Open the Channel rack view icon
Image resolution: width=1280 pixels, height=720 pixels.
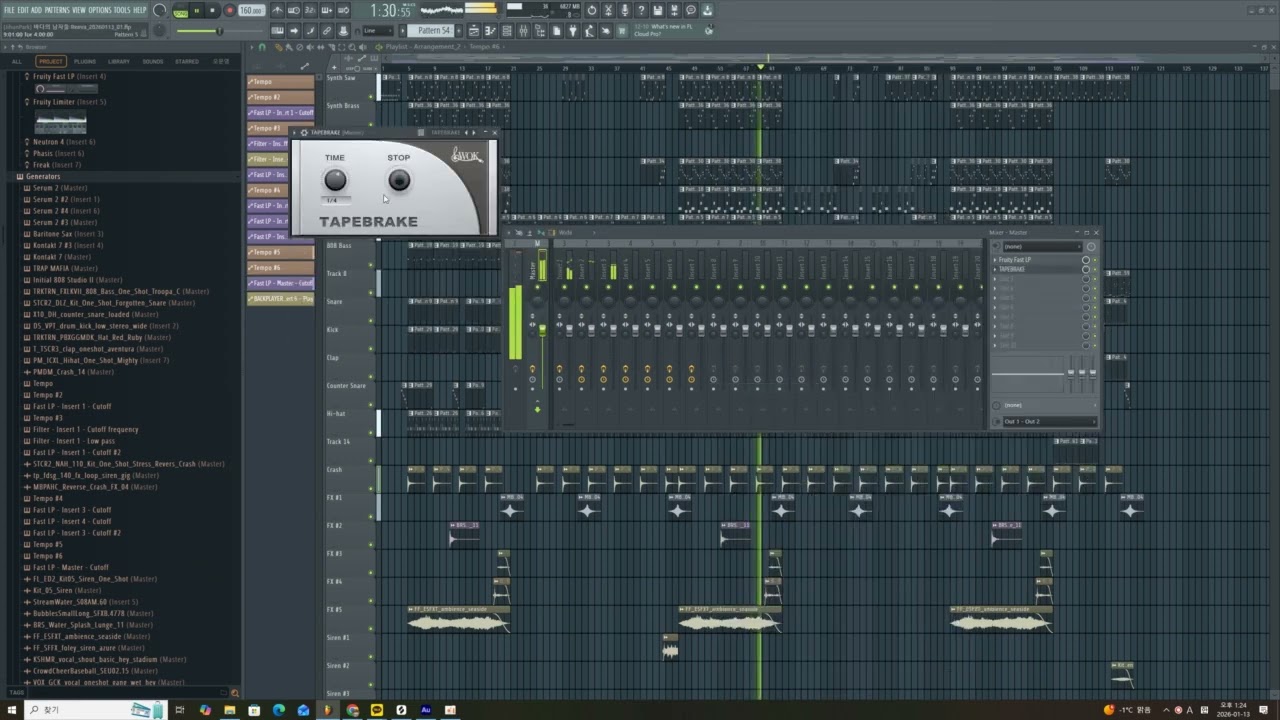pyautogui.click(x=506, y=30)
